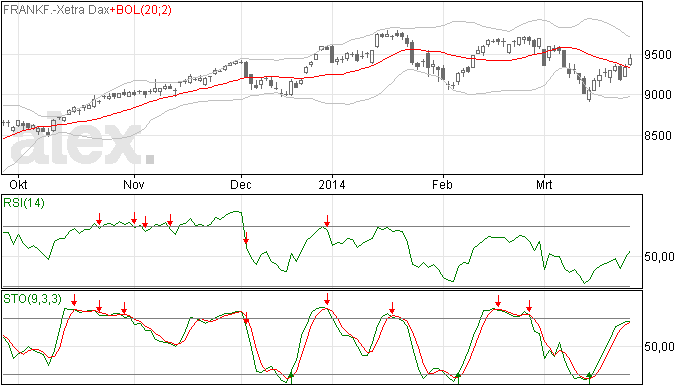690x387 pixels.
Task: Click the first red sell arrow in RSI panel
Action: (99, 219)
